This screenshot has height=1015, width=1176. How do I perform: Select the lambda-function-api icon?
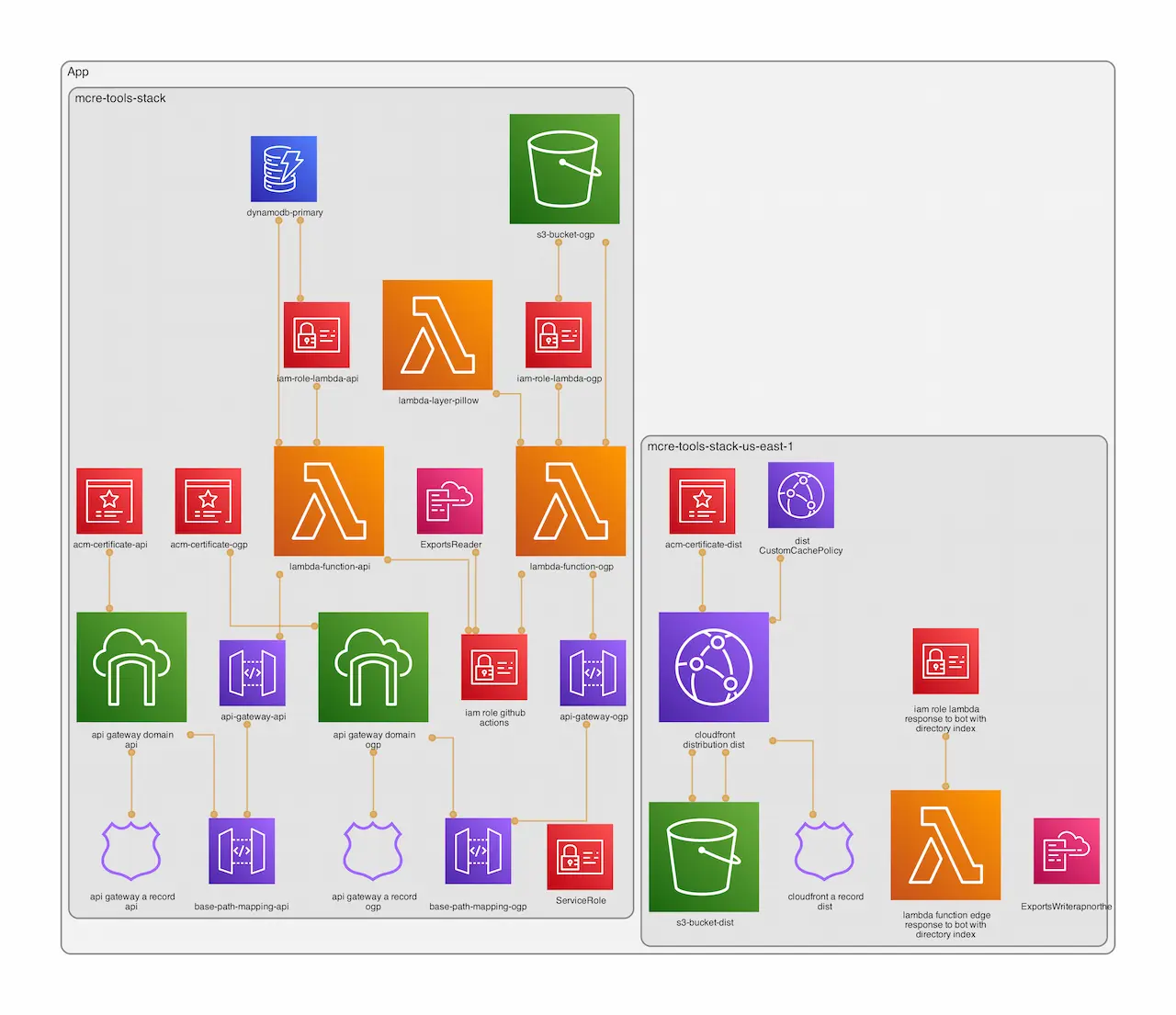(x=329, y=501)
